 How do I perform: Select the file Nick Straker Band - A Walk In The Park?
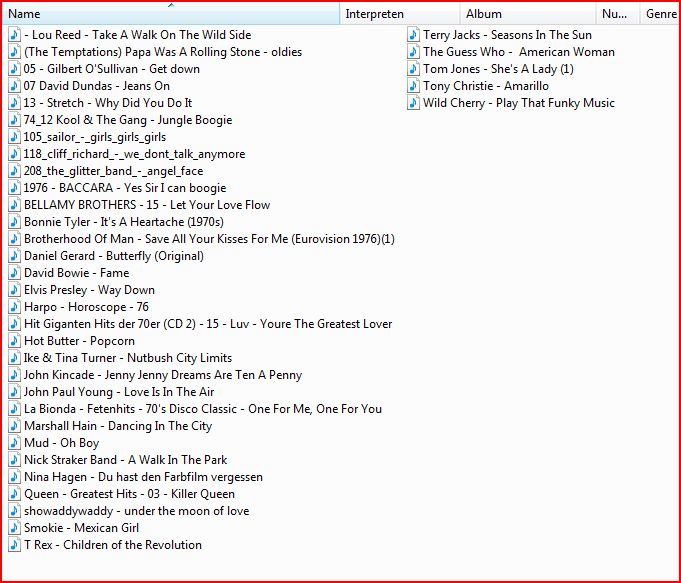coord(118,460)
